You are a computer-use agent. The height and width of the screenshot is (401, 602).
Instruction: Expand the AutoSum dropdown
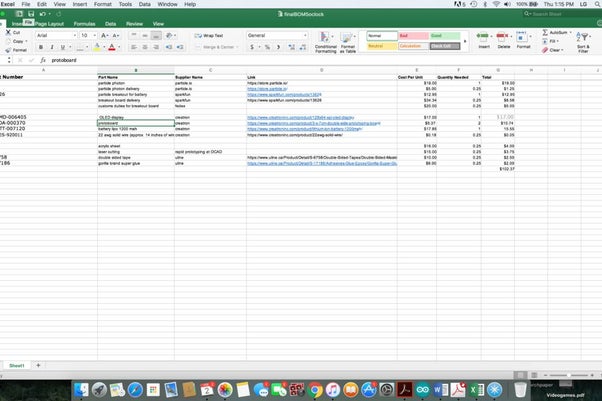[571, 33]
